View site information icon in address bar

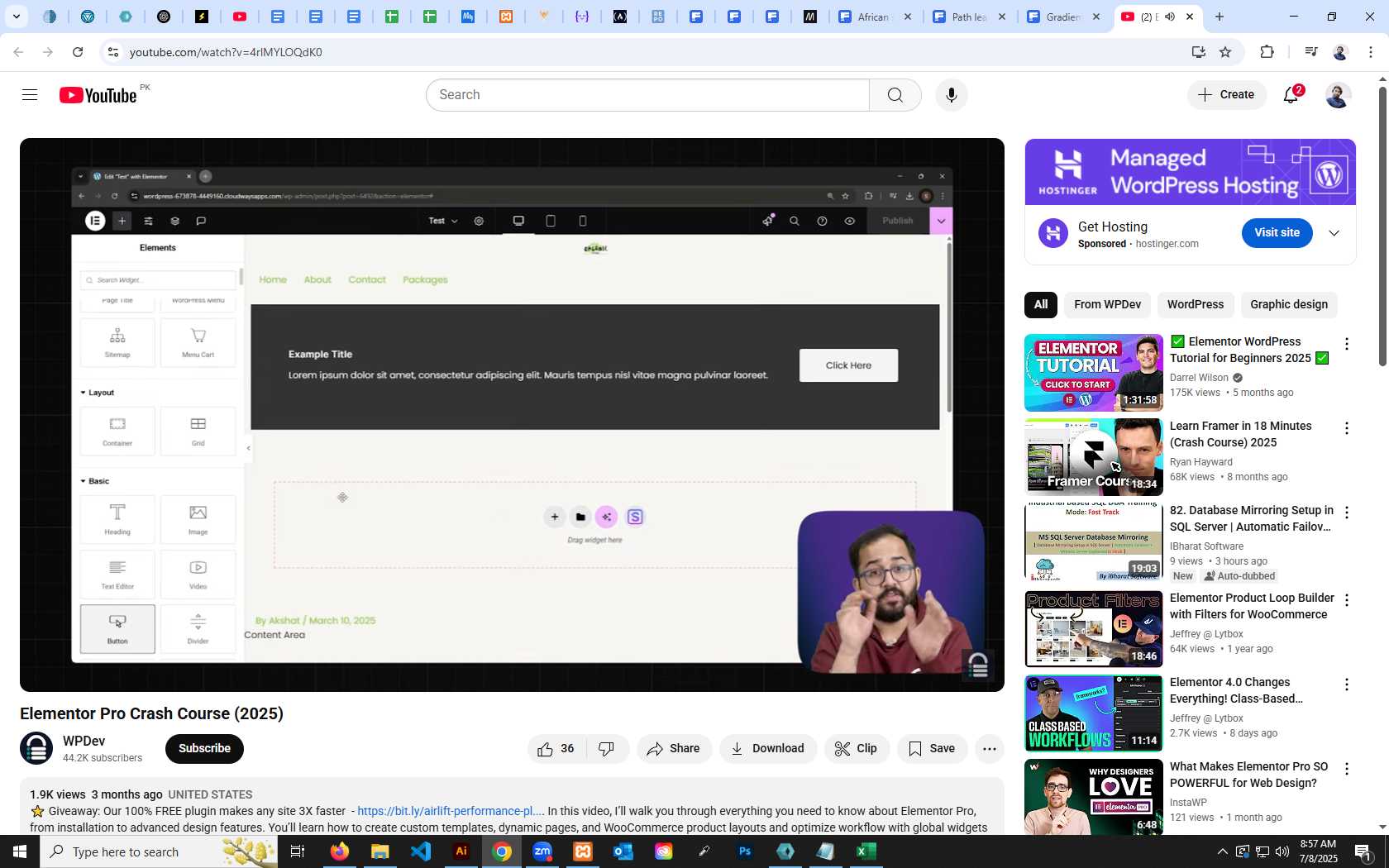pyautogui.click(x=113, y=52)
